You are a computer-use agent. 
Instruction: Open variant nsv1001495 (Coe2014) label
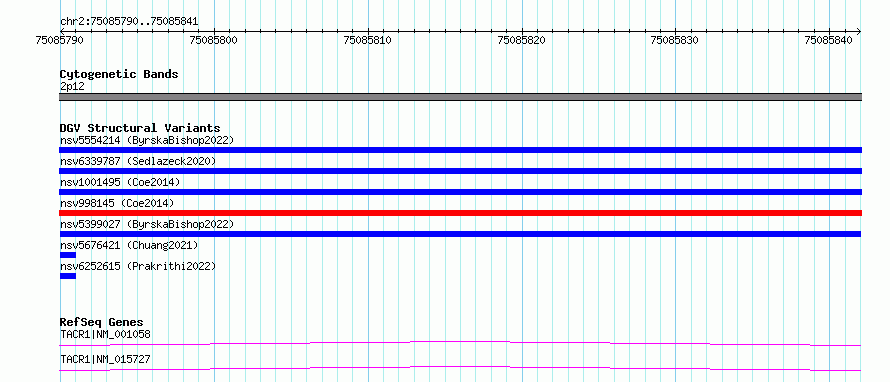pyautogui.click(x=120, y=182)
